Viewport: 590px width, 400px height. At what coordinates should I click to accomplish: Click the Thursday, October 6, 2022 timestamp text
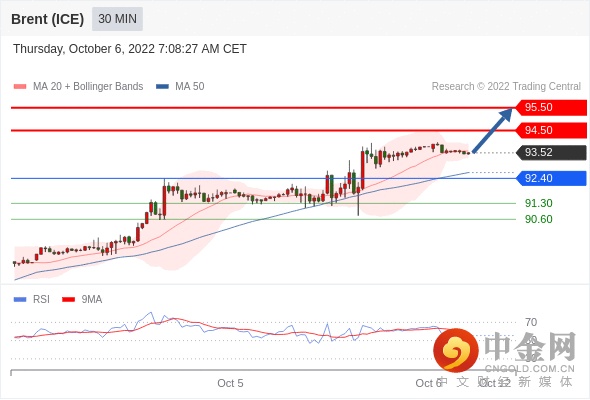click(x=130, y=49)
